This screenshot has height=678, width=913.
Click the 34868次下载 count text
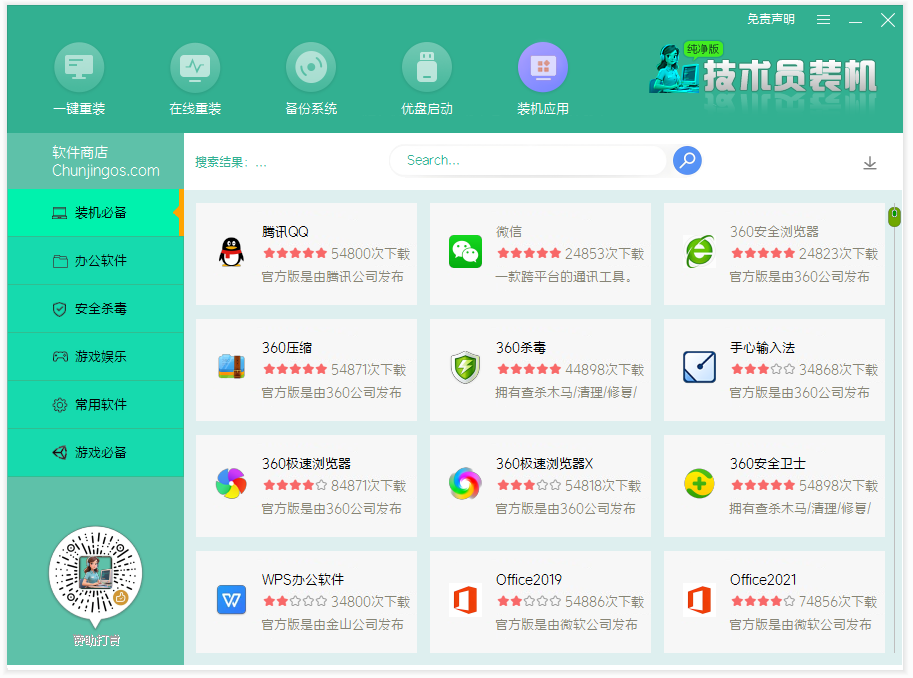pos(838,370)
